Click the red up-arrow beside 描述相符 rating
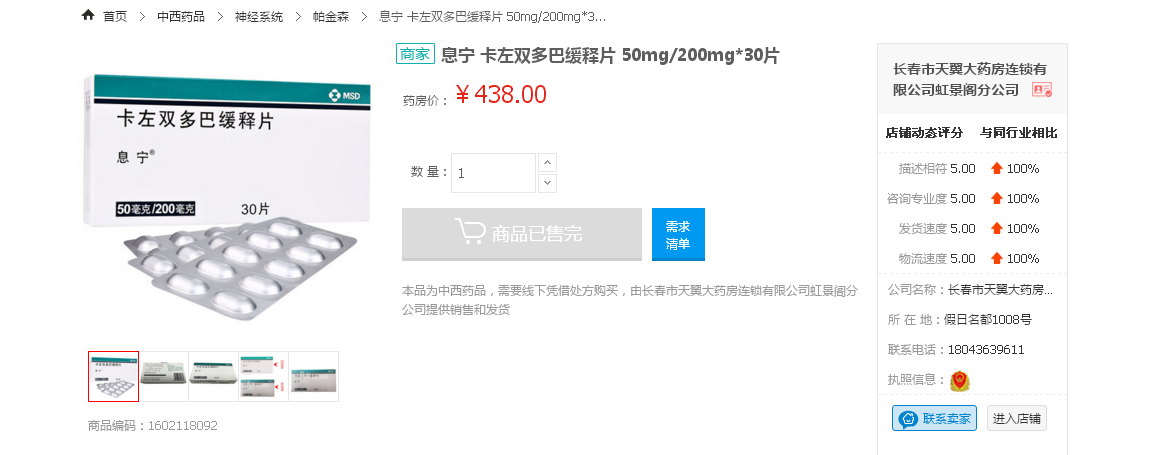Screen dimensions: 1173x455 click(996, 168)
